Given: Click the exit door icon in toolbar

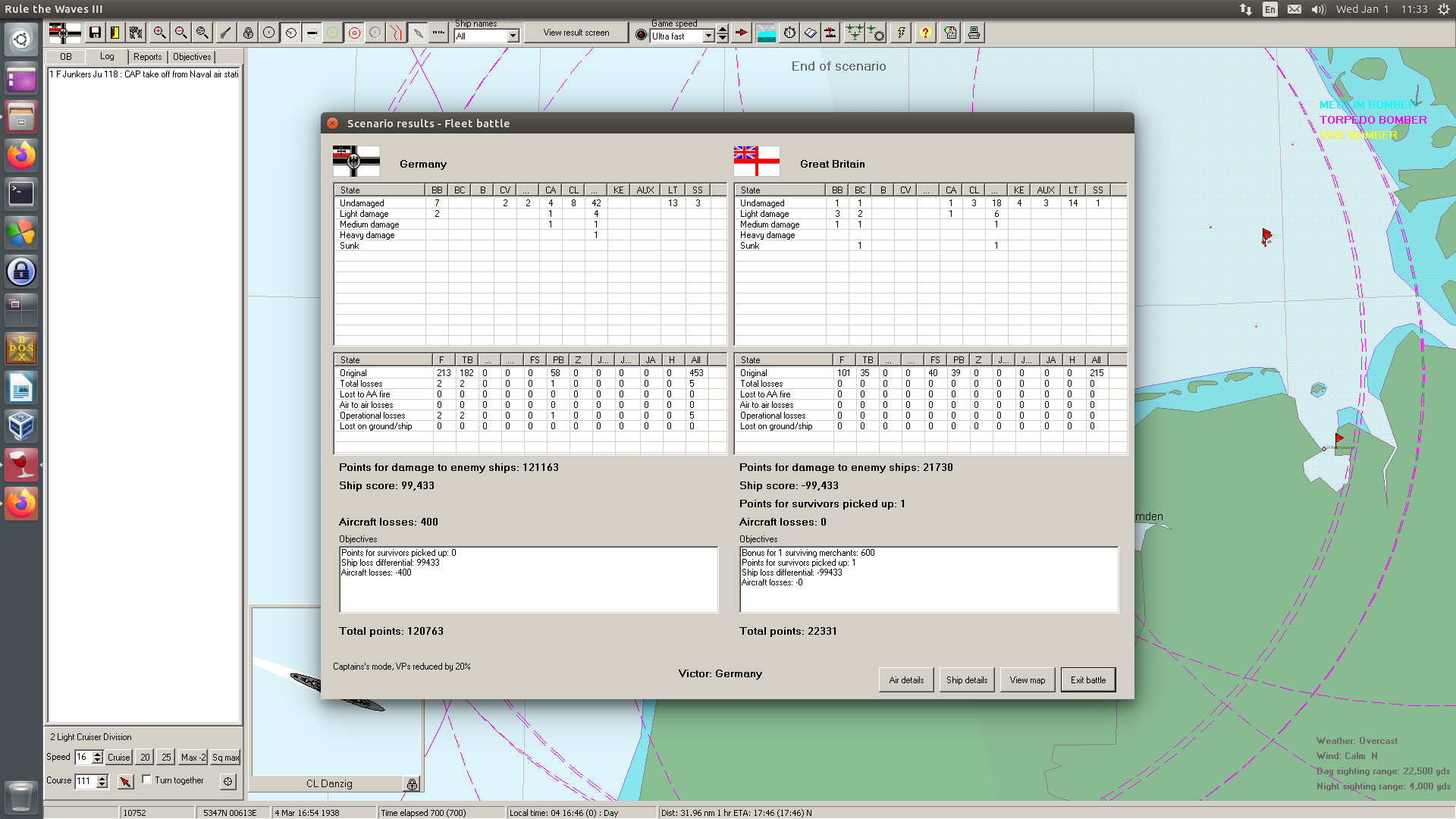Looking at the screenshot, I should pos(115,33).
